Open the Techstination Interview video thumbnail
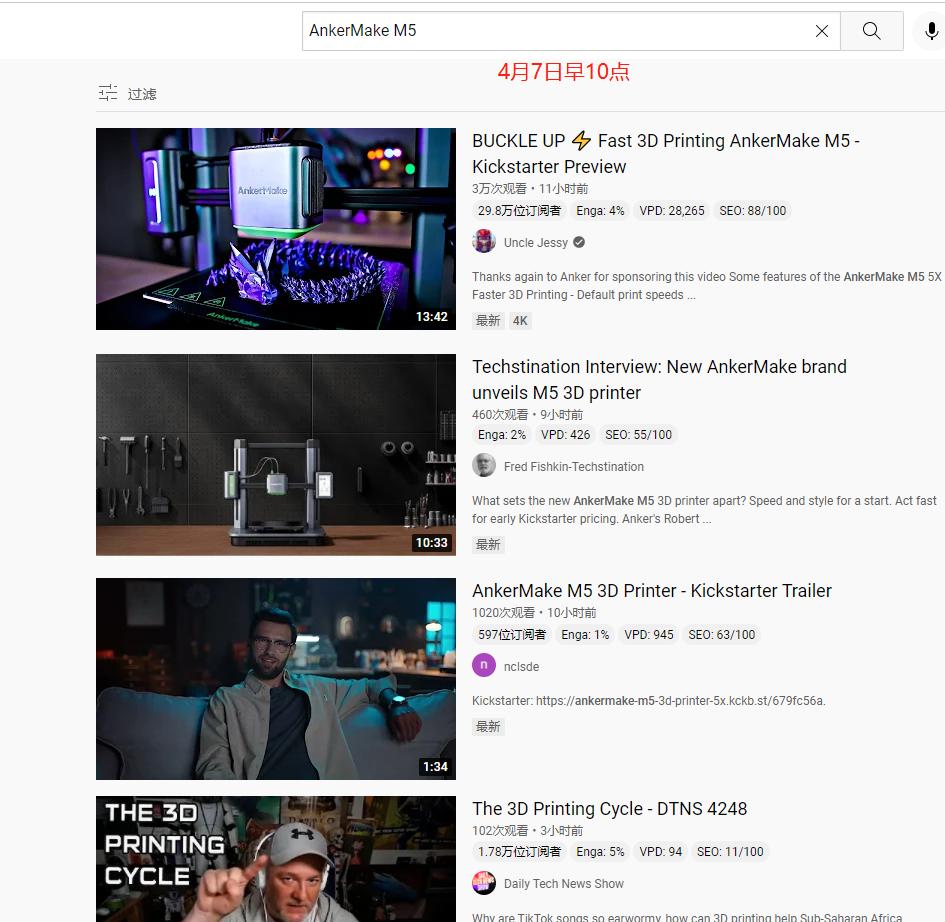 275,454
